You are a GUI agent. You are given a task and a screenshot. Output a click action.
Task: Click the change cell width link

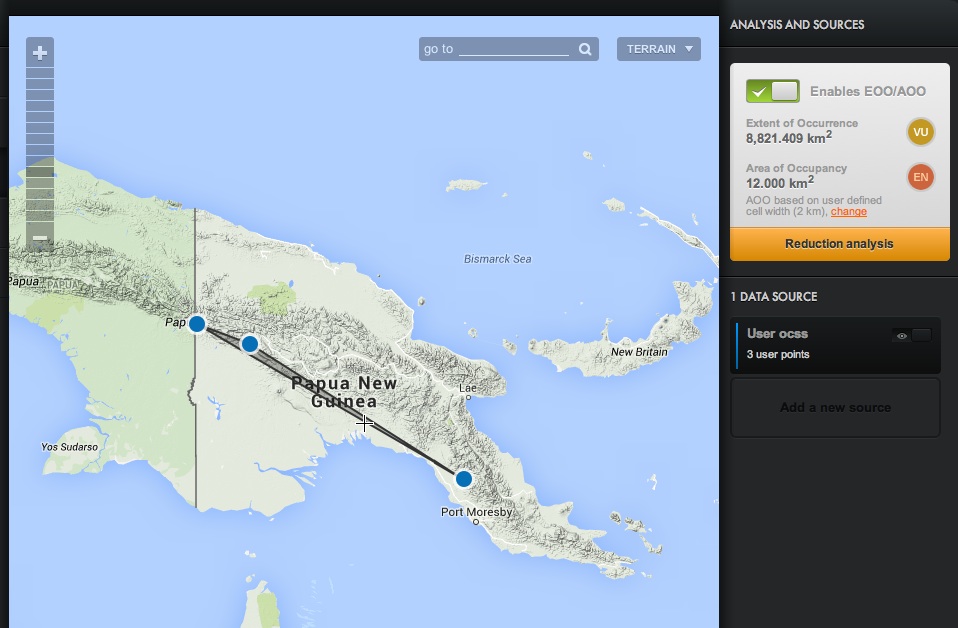(x=848, y=212)
